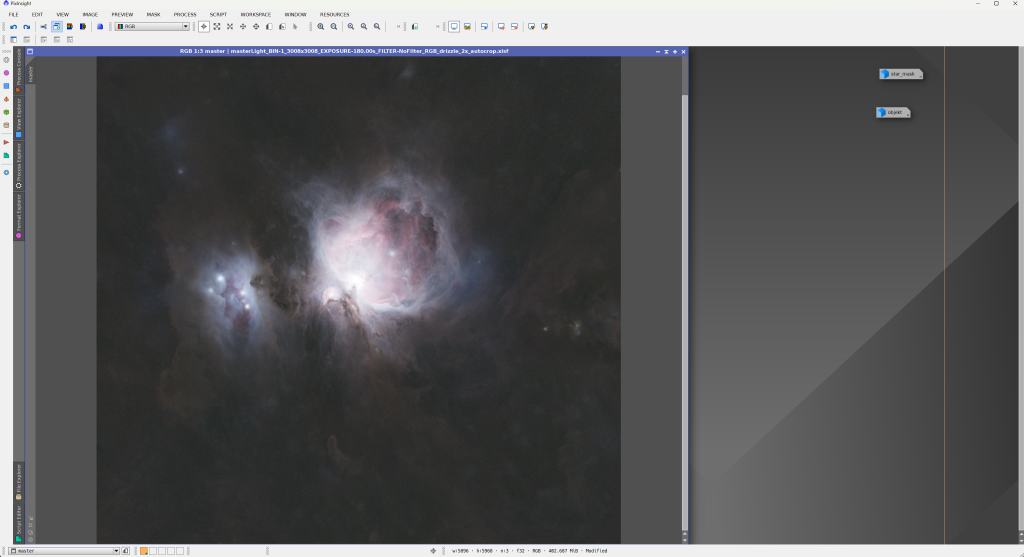Toggle the Readout mode cursor button

204,27
